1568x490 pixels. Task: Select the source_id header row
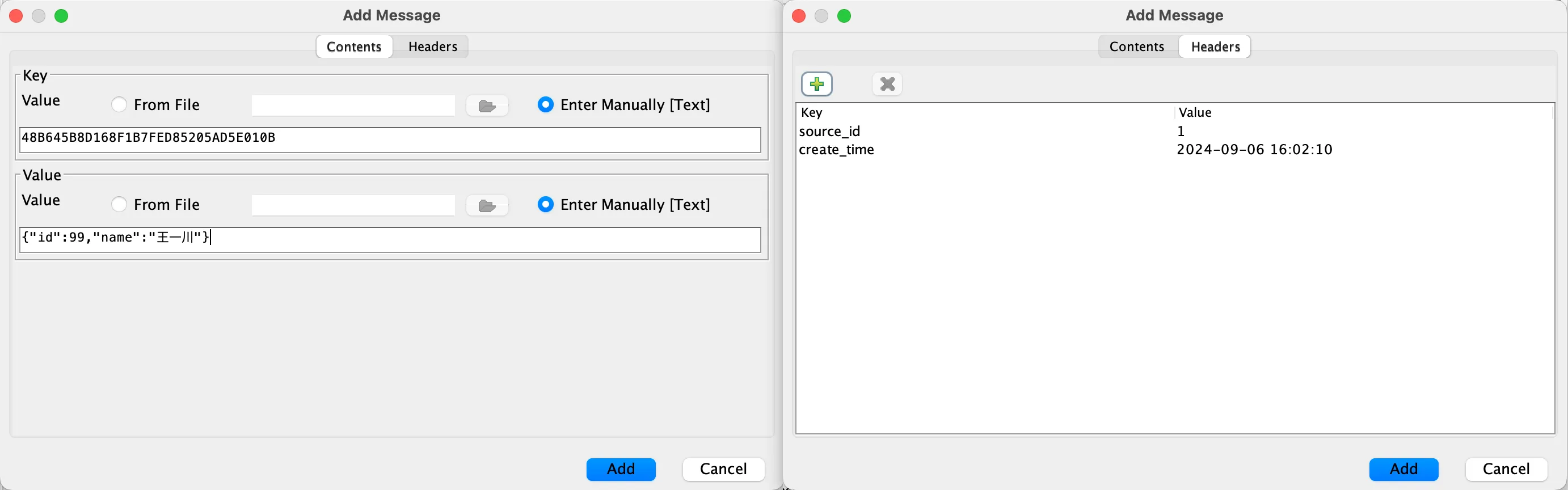tap(829, 132)
